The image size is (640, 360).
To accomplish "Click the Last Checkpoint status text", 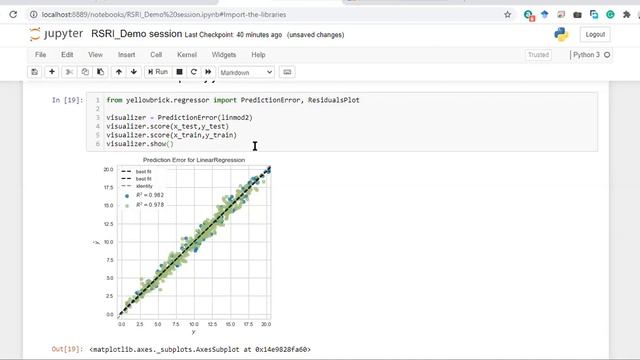I will (233, 35).
